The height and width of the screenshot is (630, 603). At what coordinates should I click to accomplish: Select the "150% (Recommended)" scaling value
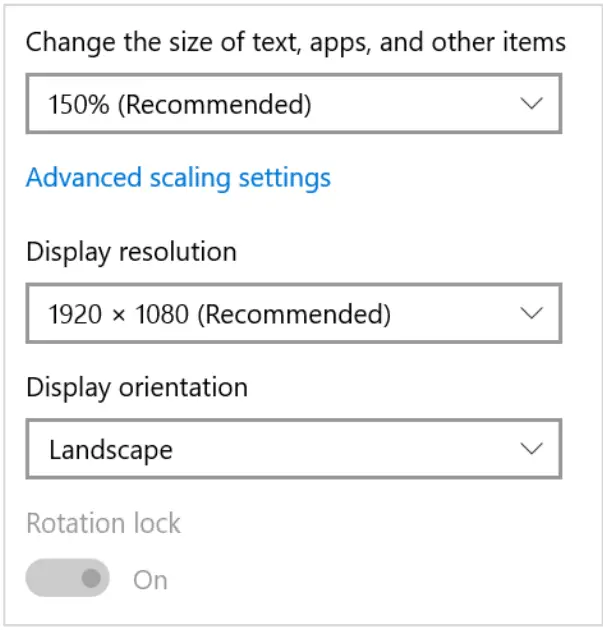tap(180, 103)
